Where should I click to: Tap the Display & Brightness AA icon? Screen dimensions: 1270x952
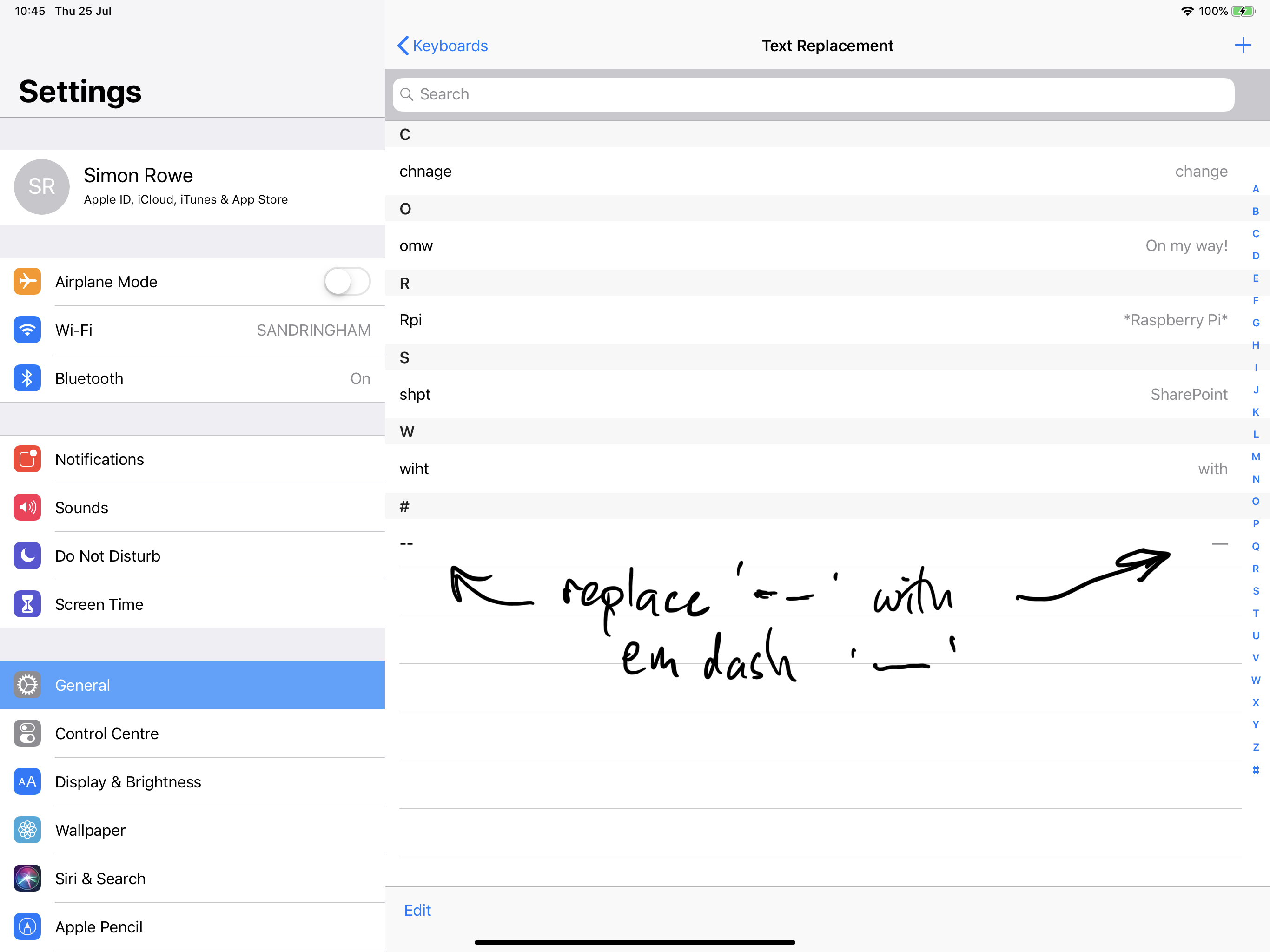point(27,781)
